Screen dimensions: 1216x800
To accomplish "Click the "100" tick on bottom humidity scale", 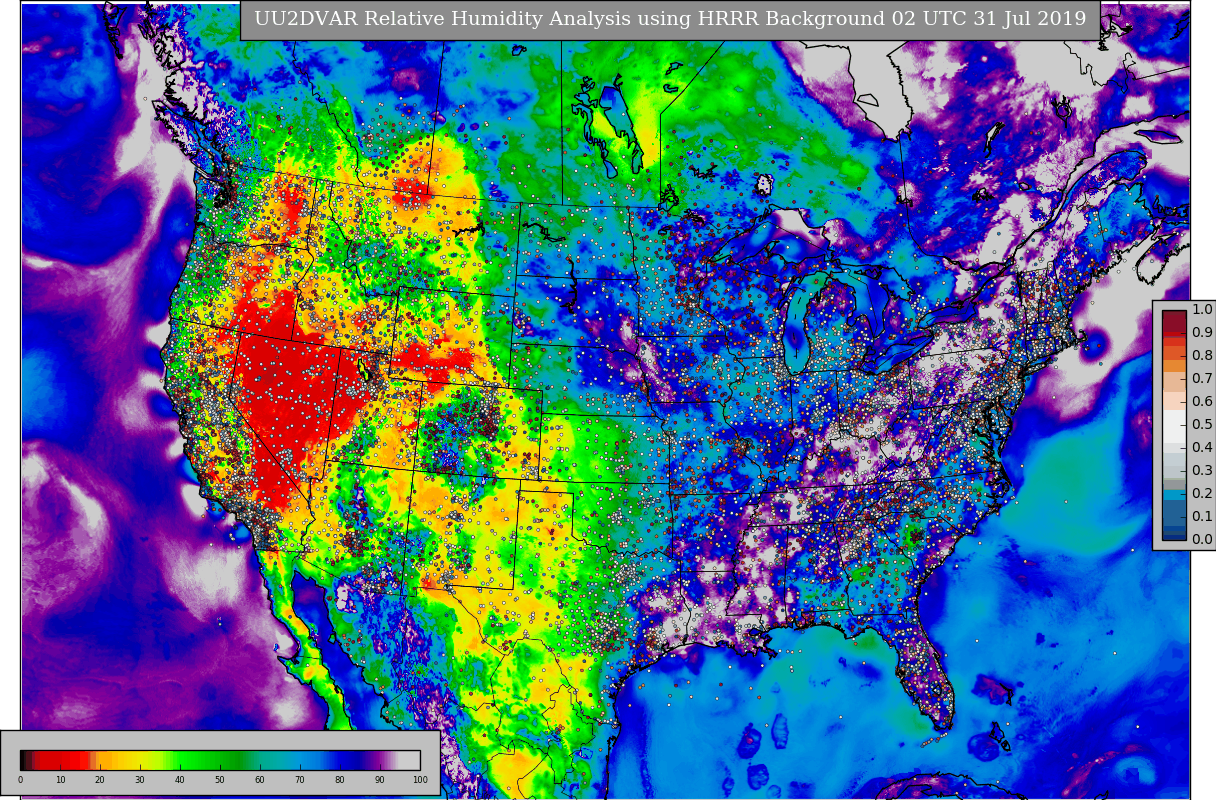I will click(420, 780).
